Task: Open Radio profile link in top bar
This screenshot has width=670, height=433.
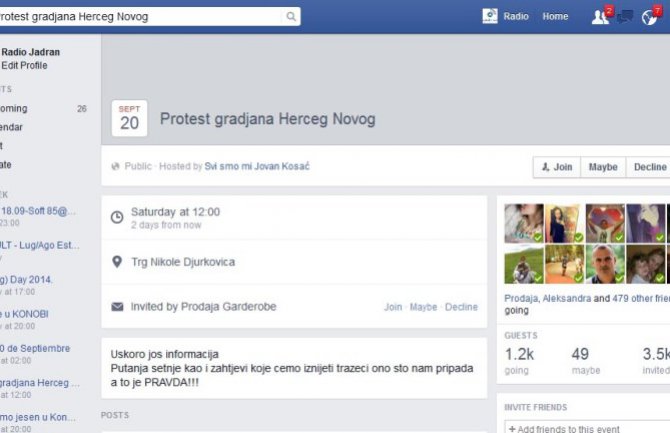Action: [516, 17]
